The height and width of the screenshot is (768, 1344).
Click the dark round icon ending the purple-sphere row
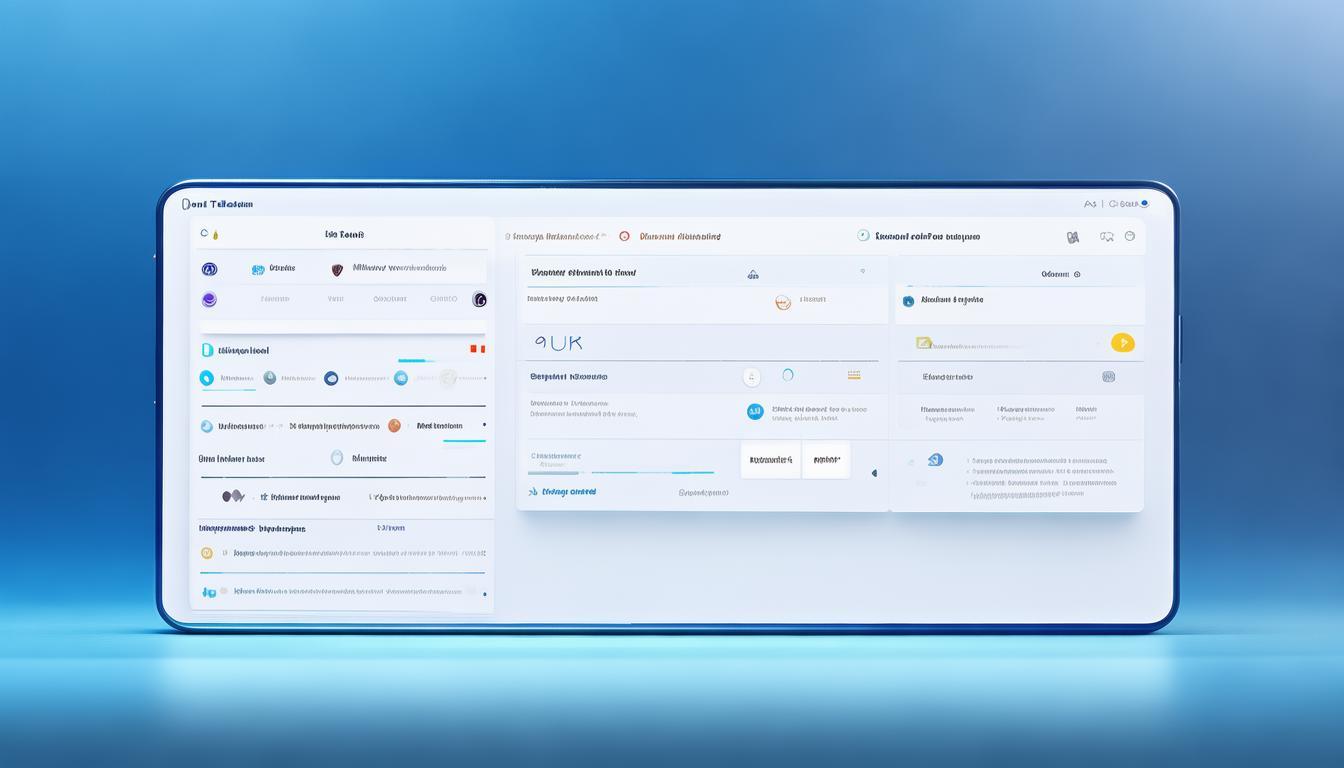coord(479,299)
